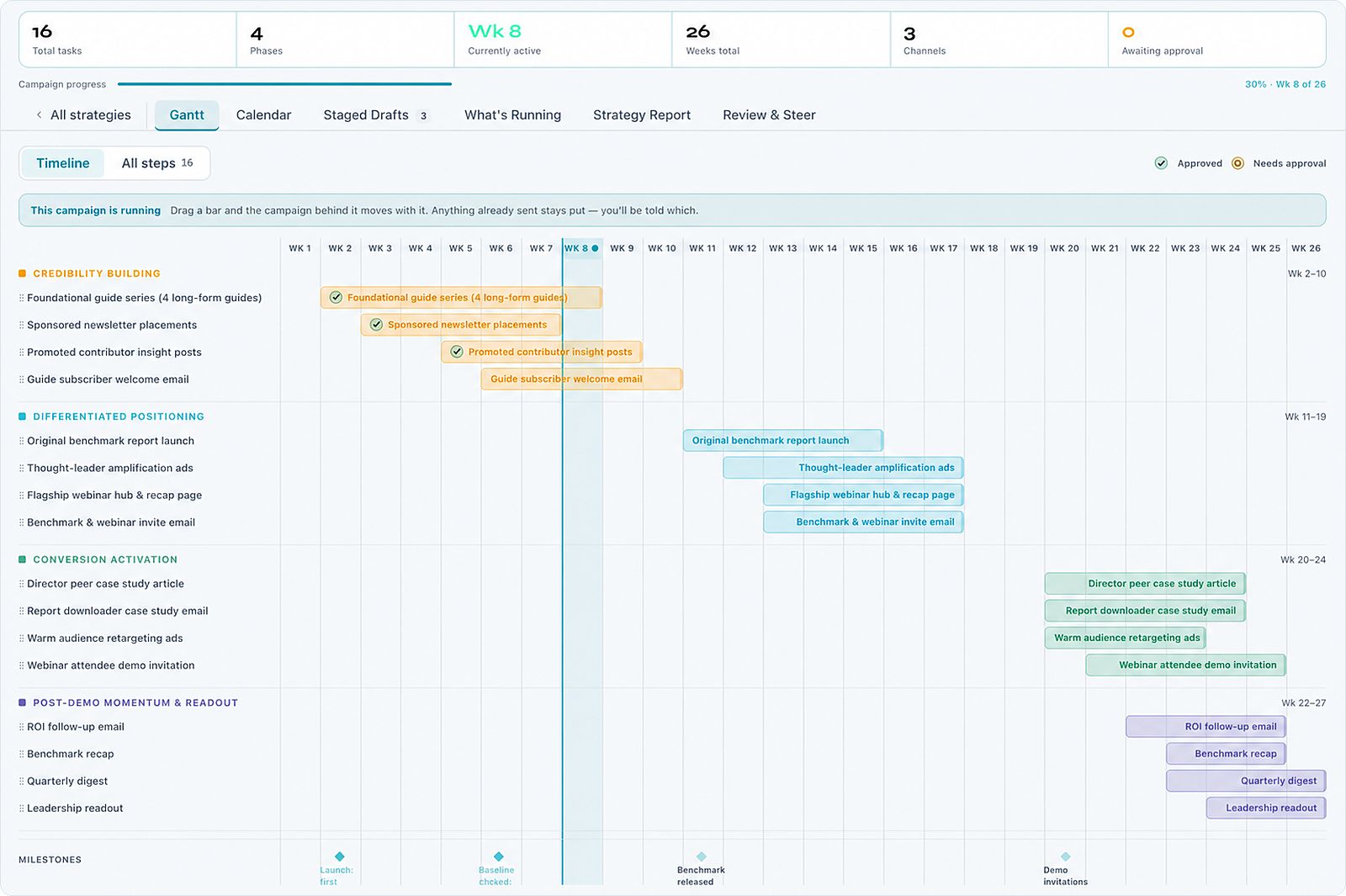The width and height of the screenshot is (1346, 896).
Task: Click the blue Differentiated Positioning phase marker
Action: point(23,416)
